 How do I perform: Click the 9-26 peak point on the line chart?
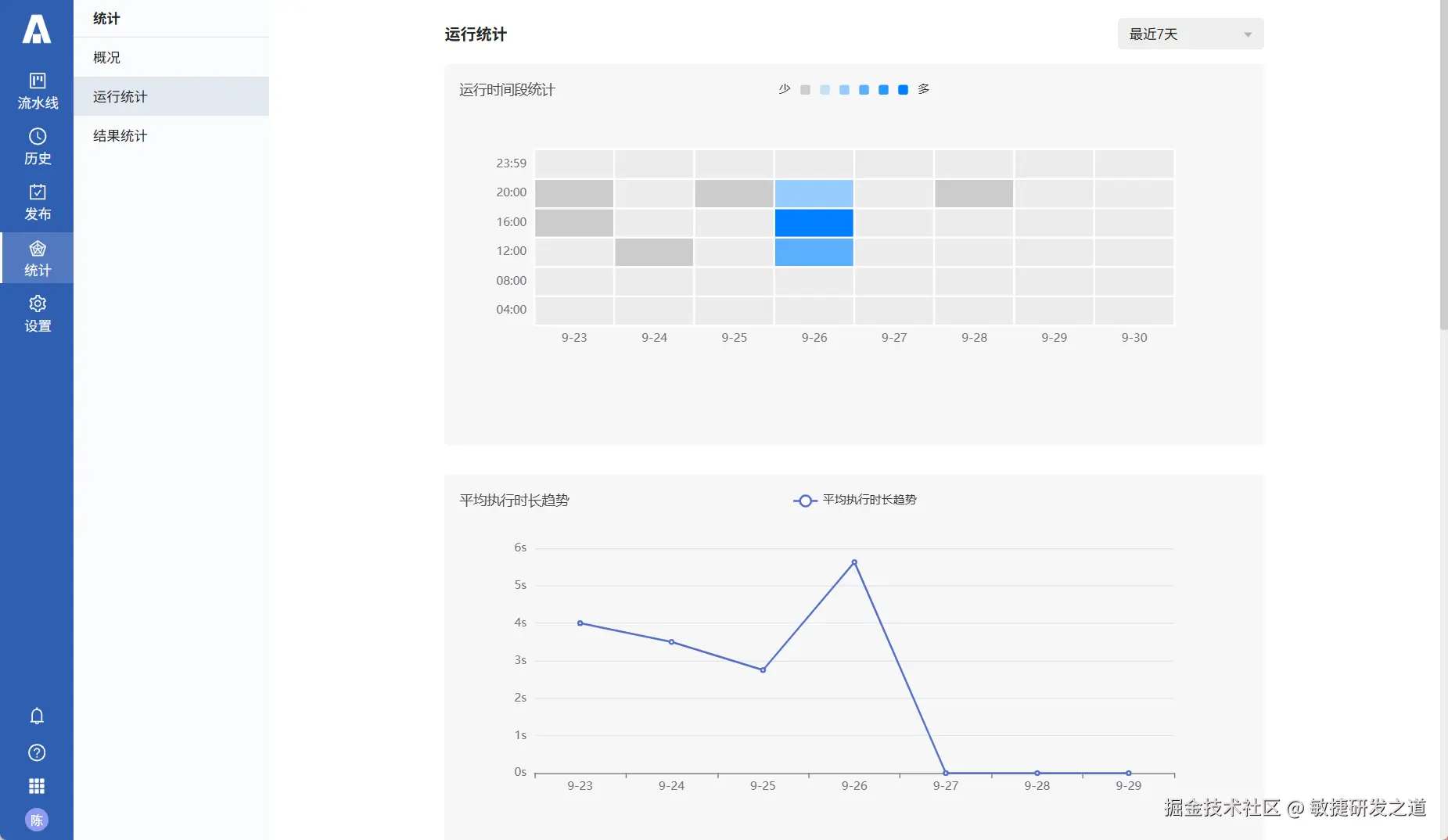(x=854, y=562)
